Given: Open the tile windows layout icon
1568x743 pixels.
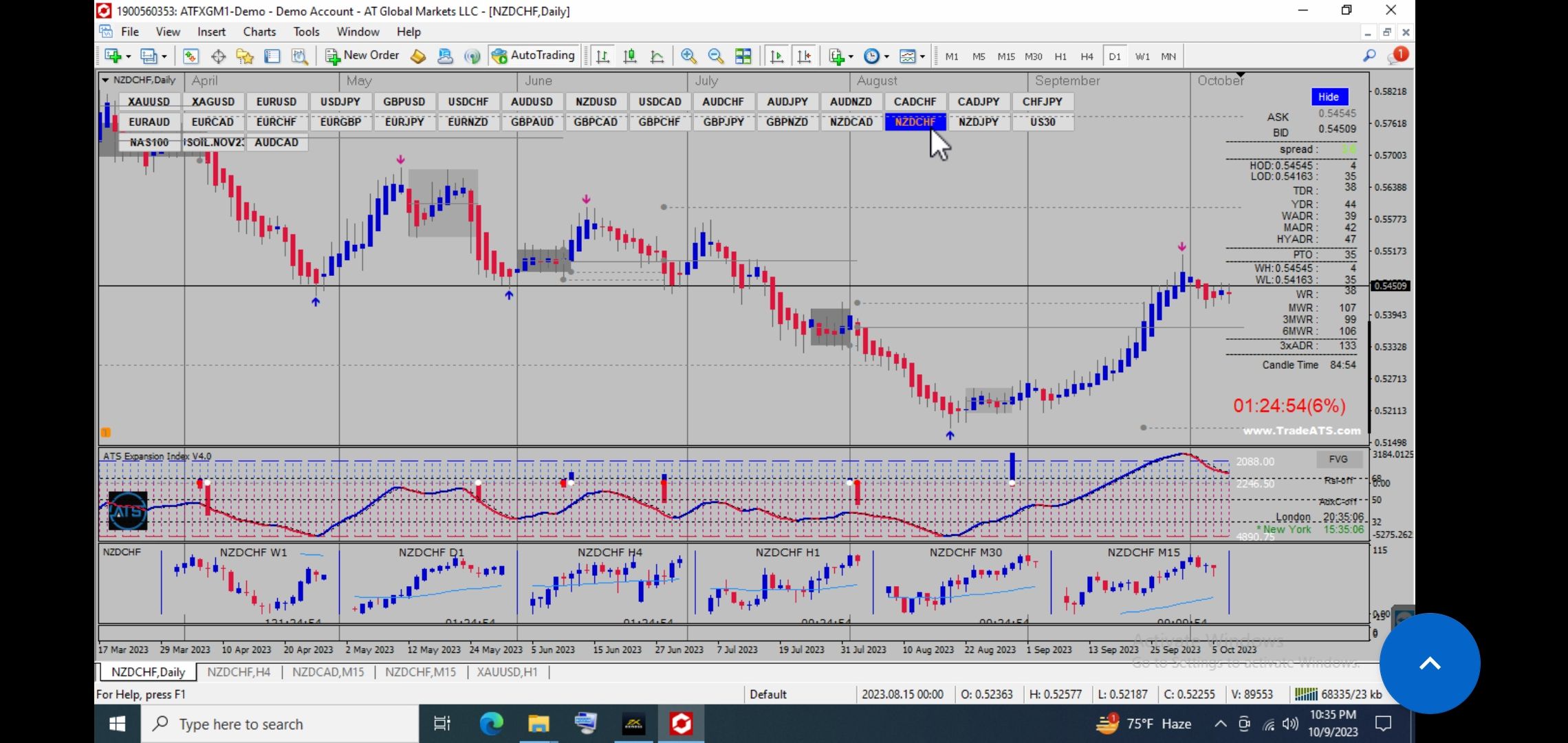Looking at the screenshot, I should tap(743, 56).
